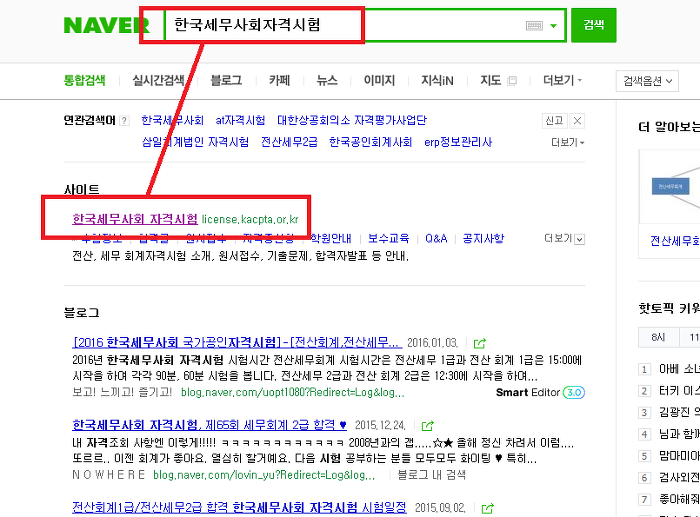This screenshot has height=517, width=700.
Task: Open the 보수교육 sublink
Action: tap(388, 238)
